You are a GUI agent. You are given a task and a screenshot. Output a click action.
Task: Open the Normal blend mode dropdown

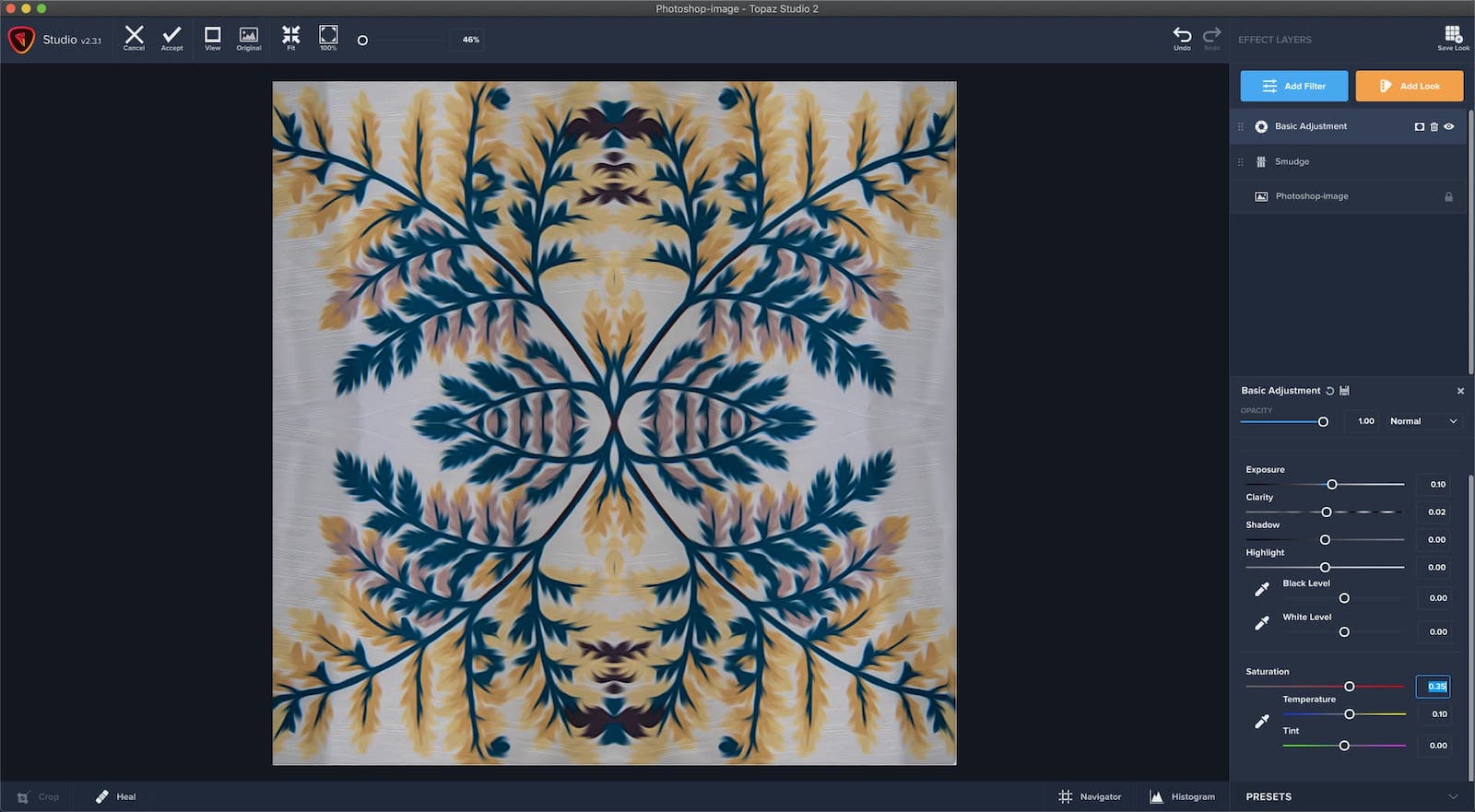coord(1422,421)
